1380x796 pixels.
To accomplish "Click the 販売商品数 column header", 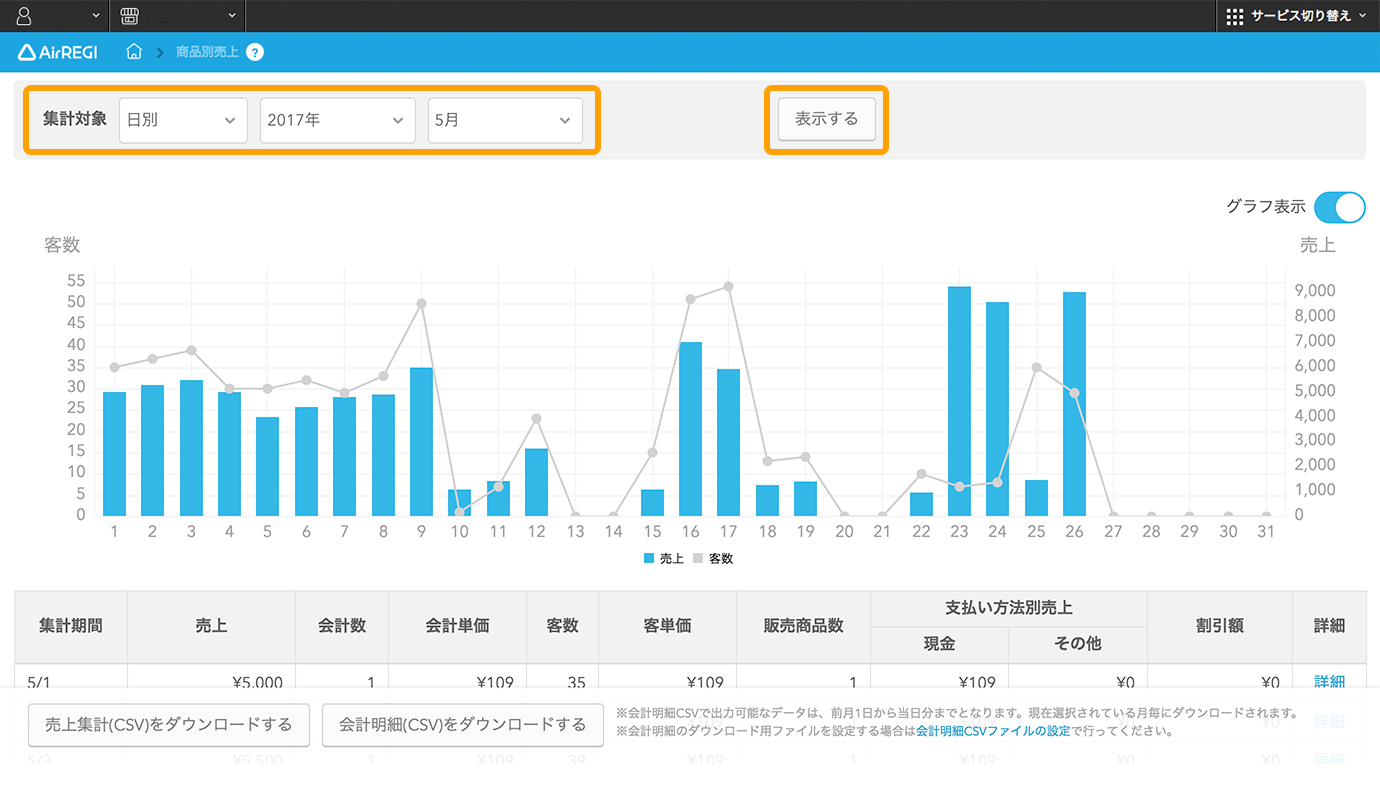I will (x=803, y=626).
